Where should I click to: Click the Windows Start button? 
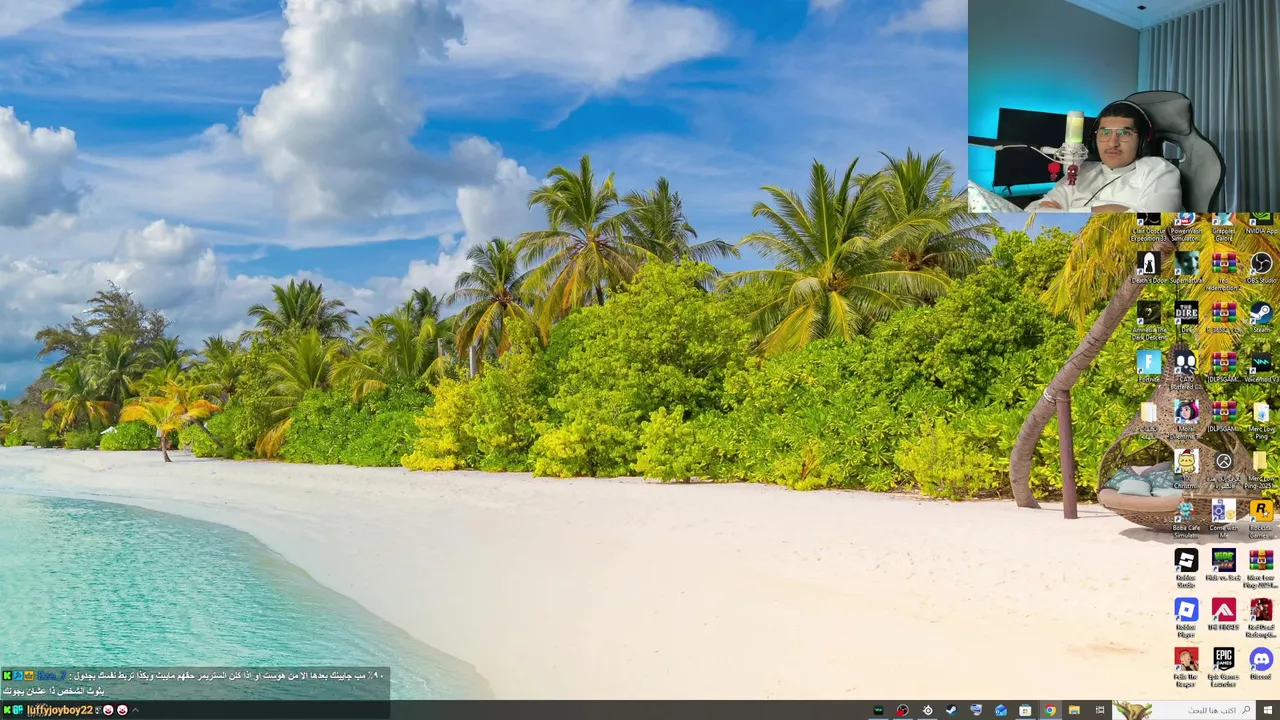pos(1268,710)
